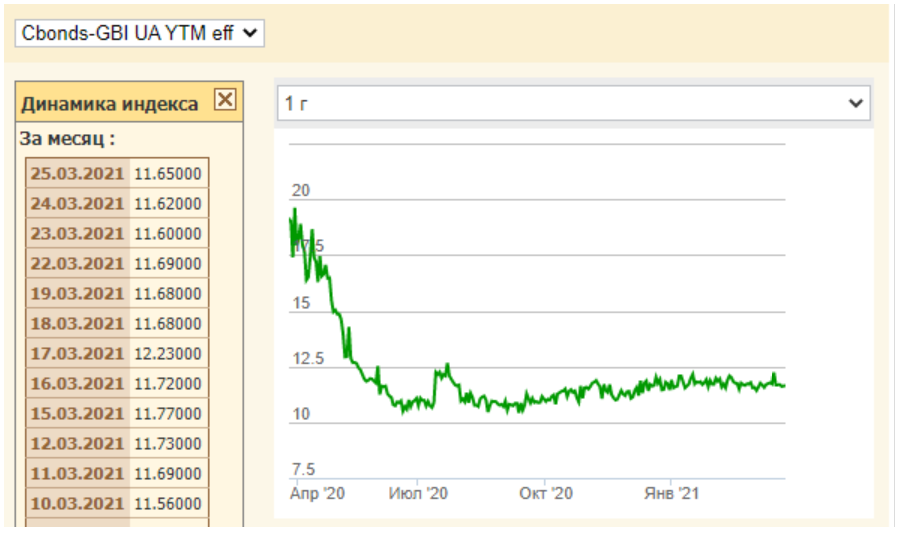Select date 18.03.2021 in the table
The height and width of the screenshot is (533, 900).
click(77, 323)
